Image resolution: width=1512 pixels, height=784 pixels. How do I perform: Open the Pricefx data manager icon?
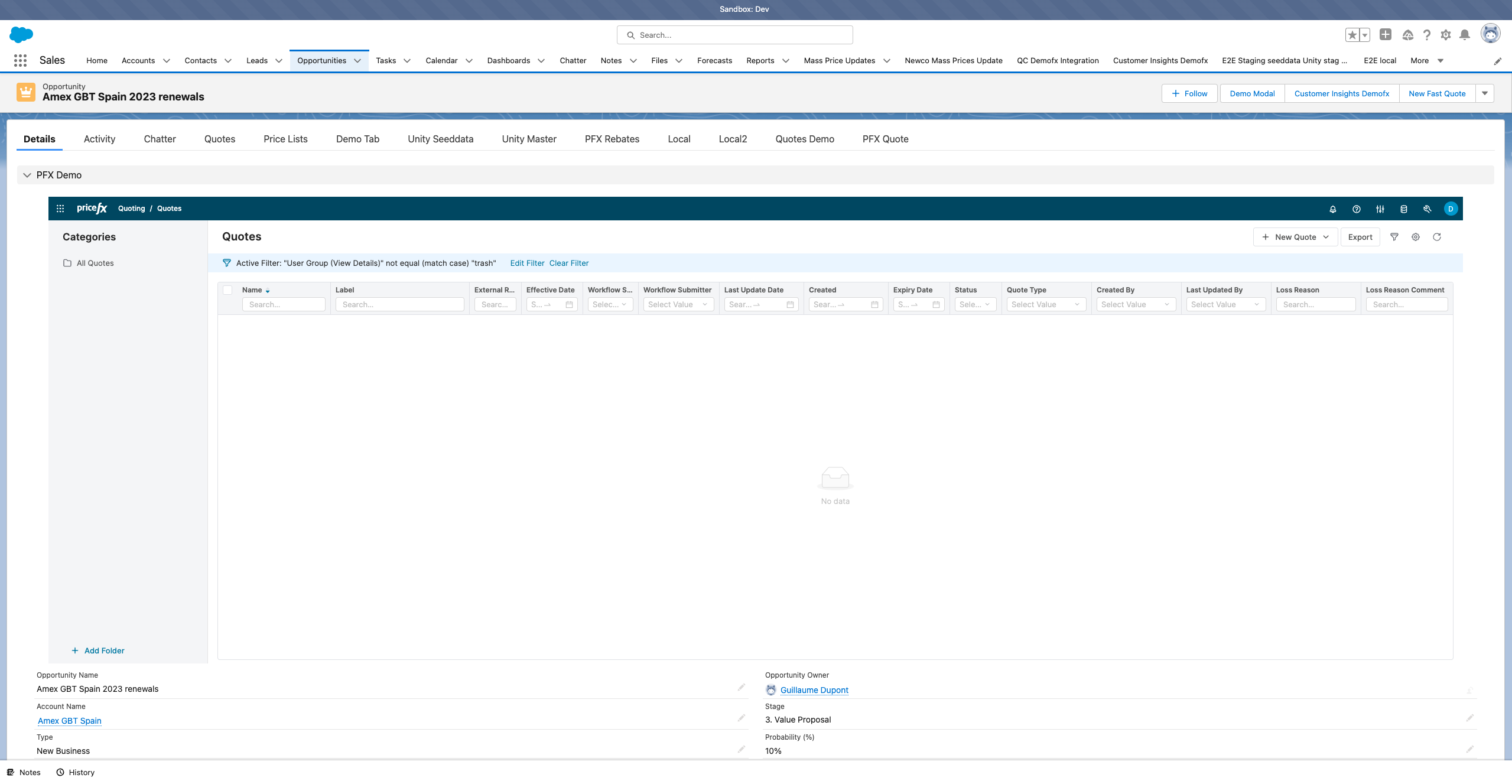coord(1403,209)
